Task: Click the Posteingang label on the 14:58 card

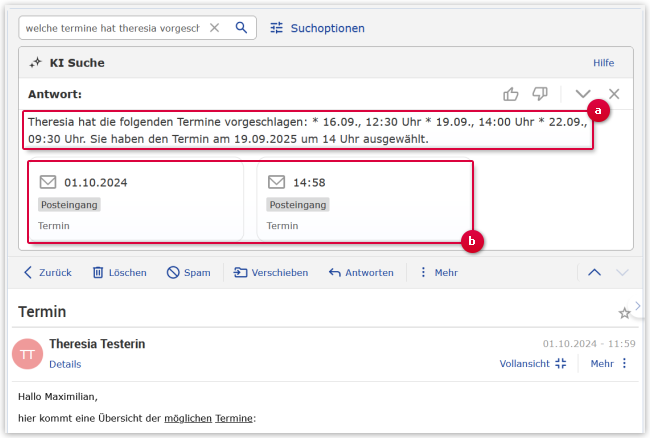Action: click(298, 205)
